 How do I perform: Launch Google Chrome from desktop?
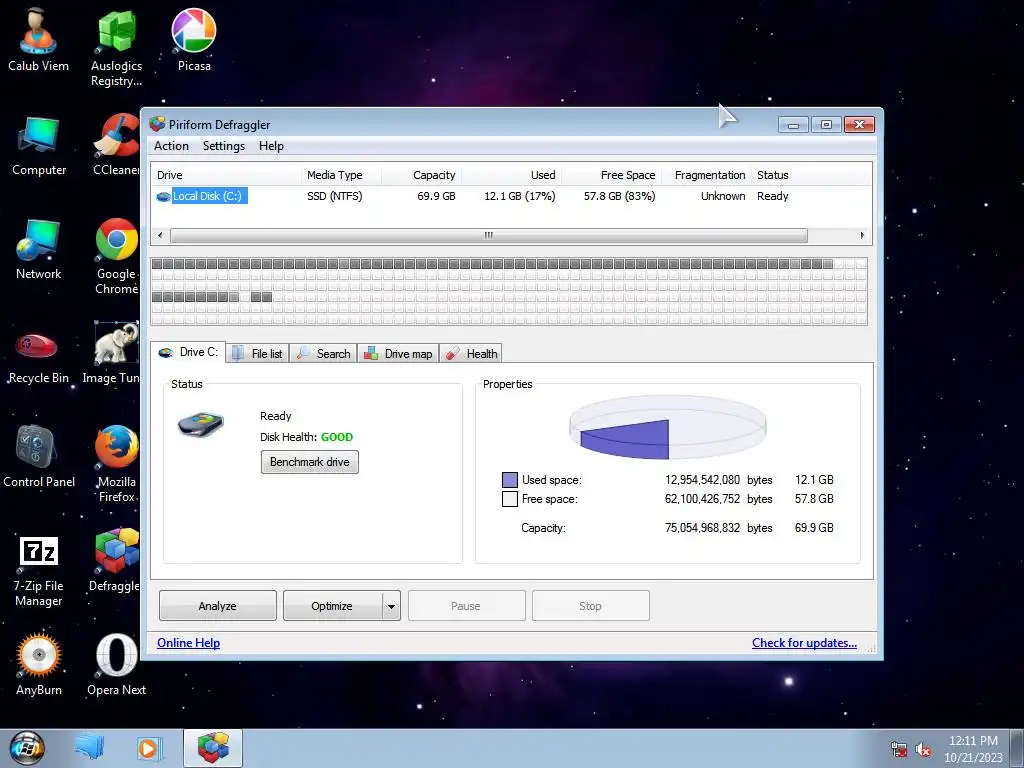pos(116,256)
